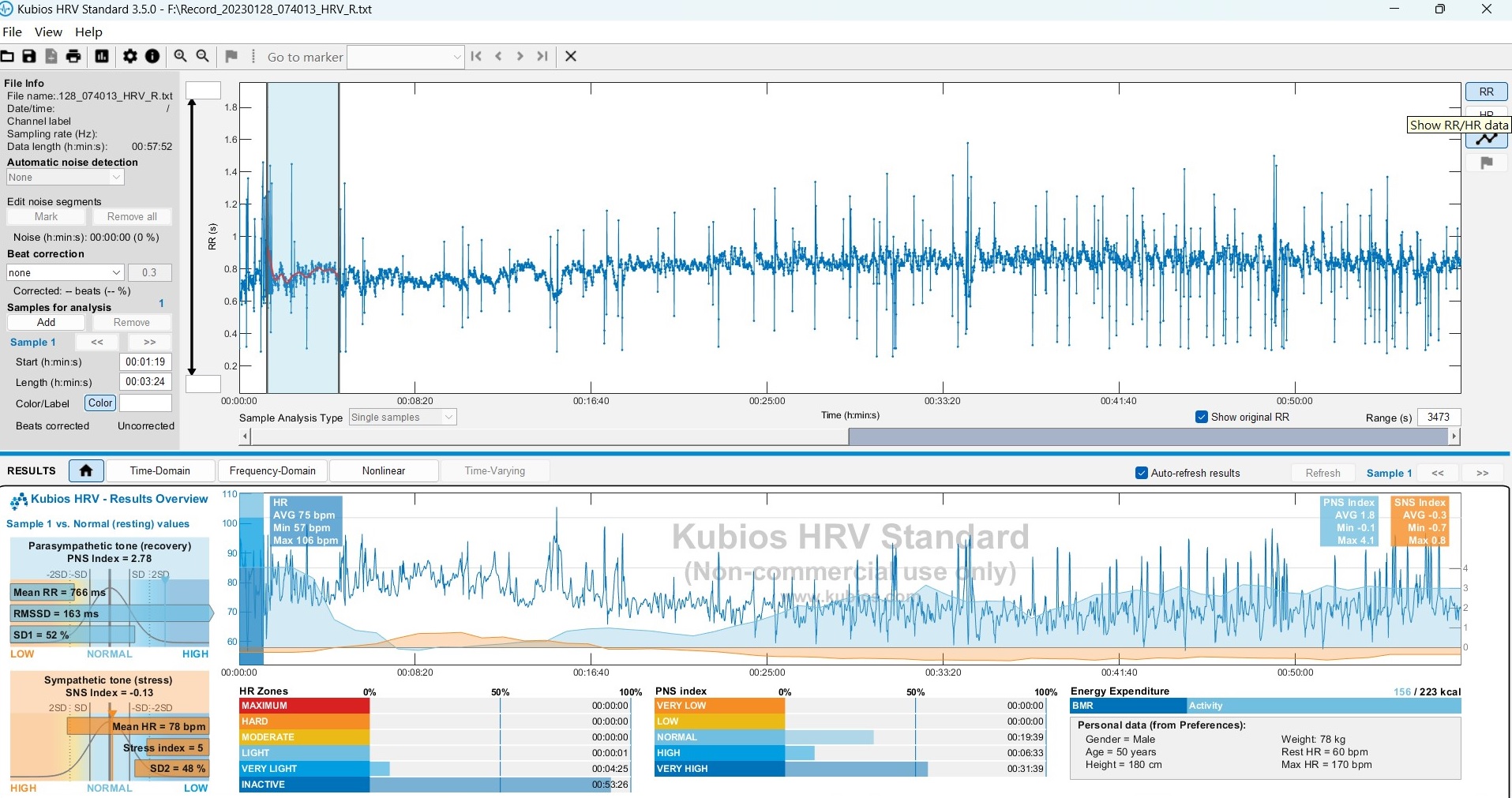Image resolution: width=1512 pixels, height=798 pixels.
Task: Switch to Nonlinear results tab
Action: coord(384,470)
